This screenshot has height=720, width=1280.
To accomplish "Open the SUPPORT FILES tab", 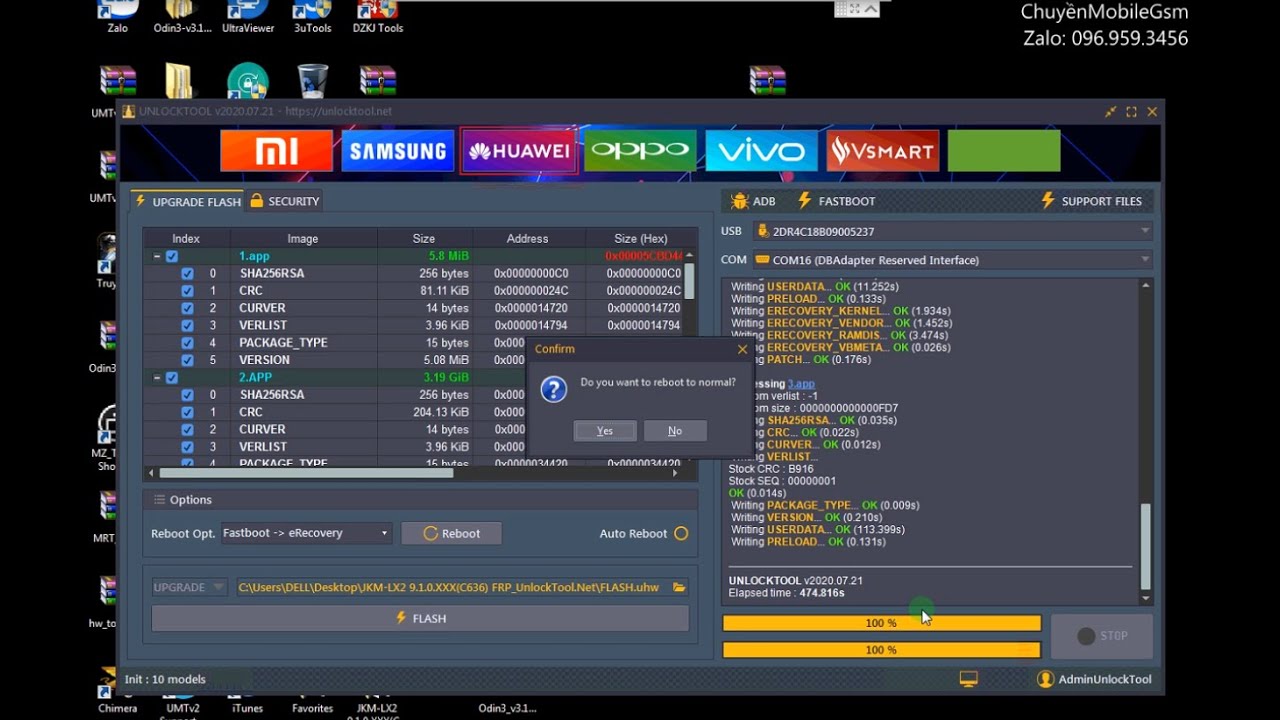I will (x=1091, y=201).
